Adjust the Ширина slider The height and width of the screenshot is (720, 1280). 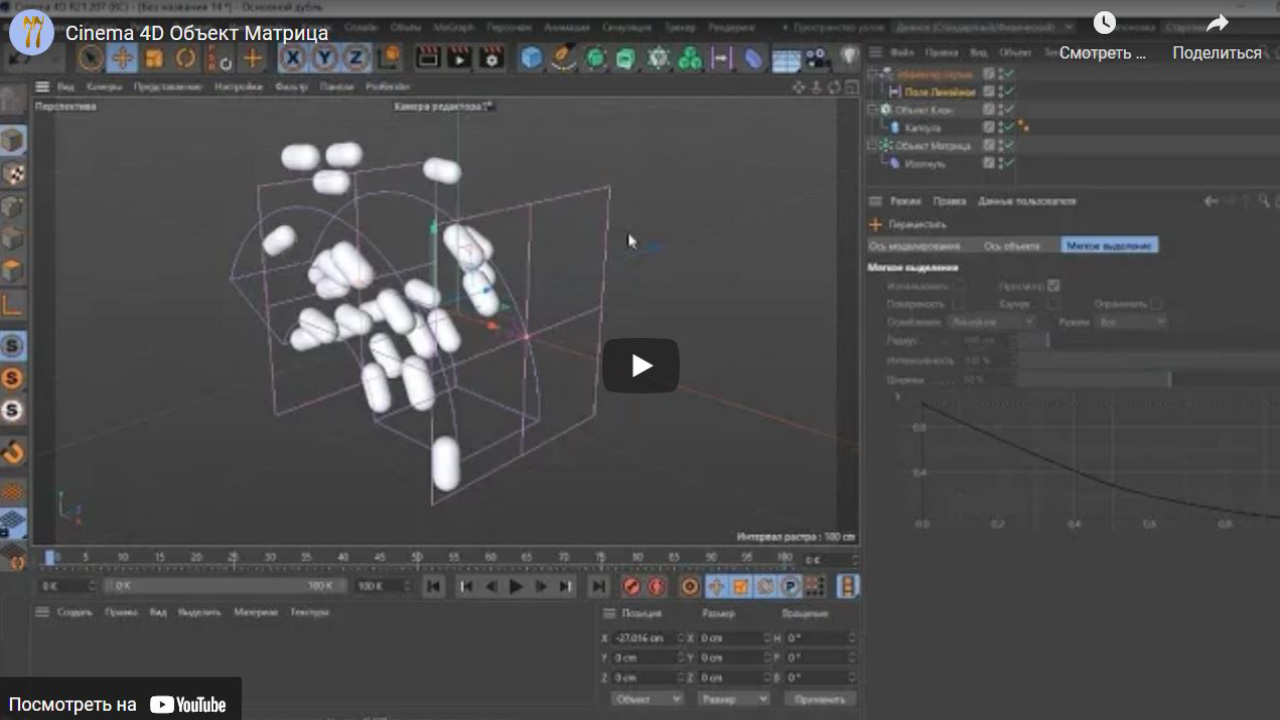click(1147, 380)
